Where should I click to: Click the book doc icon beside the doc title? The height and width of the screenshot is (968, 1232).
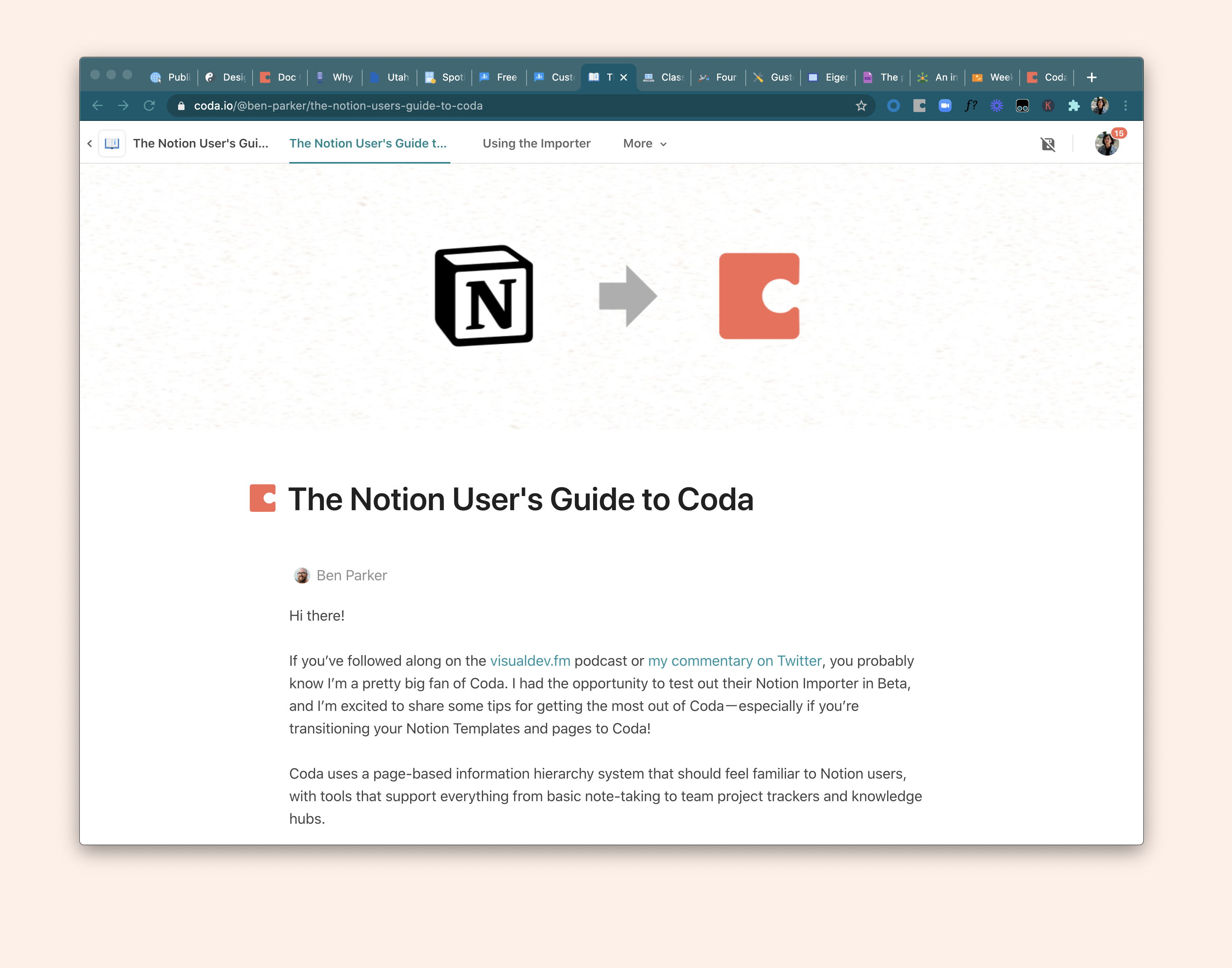[x=112, y=143]
